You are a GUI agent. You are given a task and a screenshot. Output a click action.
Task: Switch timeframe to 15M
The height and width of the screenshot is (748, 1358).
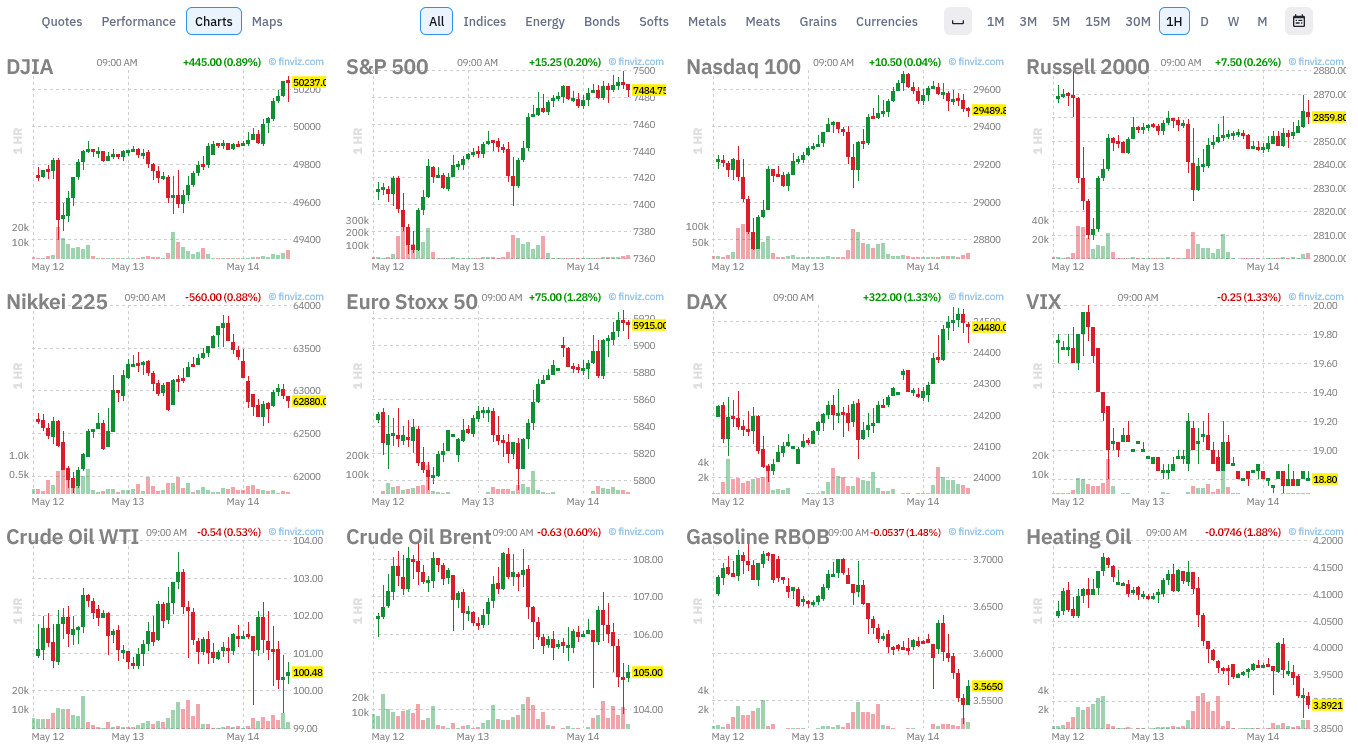[x=1097, y=21]
